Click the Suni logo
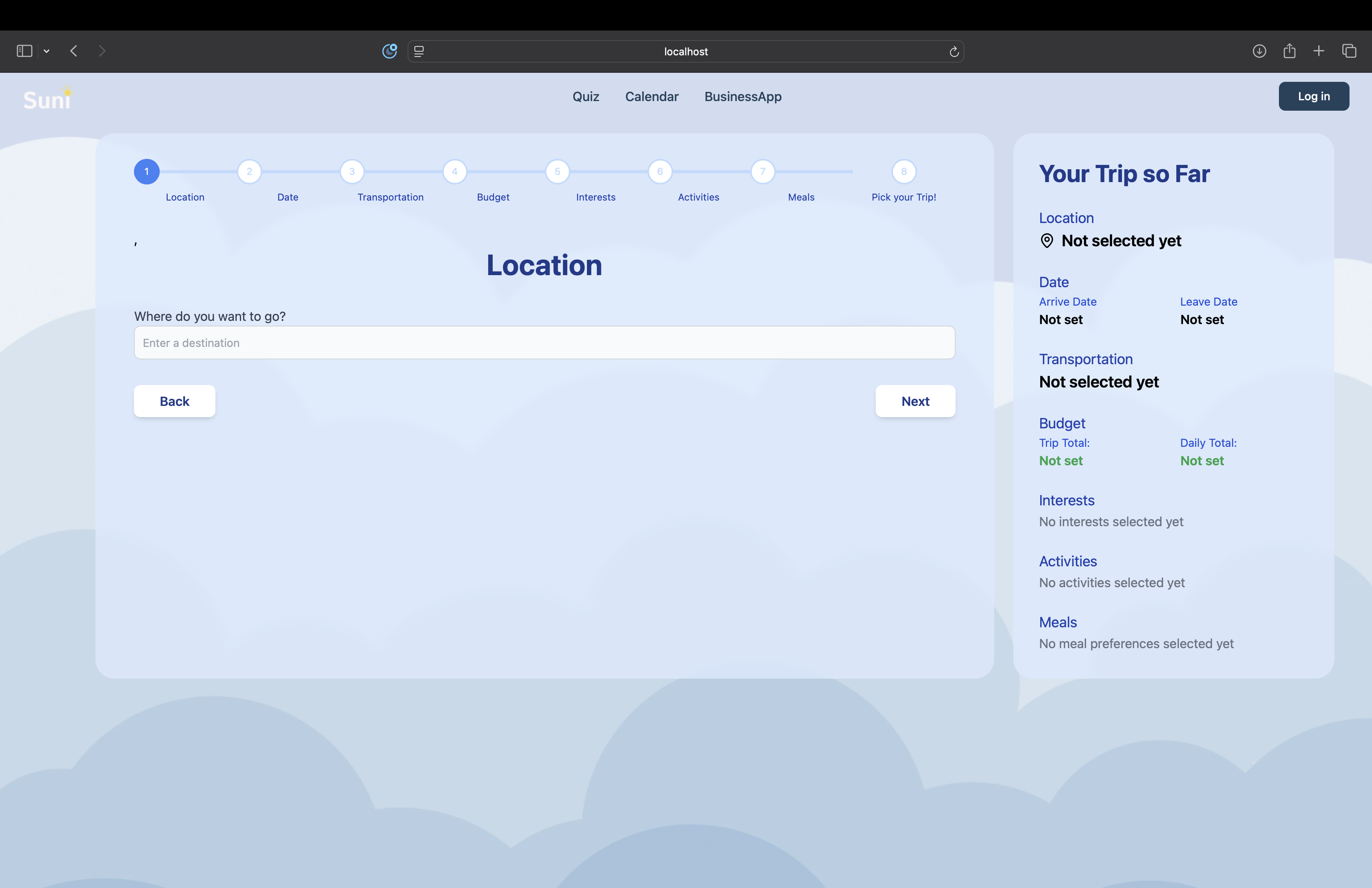1372x888 pixels. (49, 98)
